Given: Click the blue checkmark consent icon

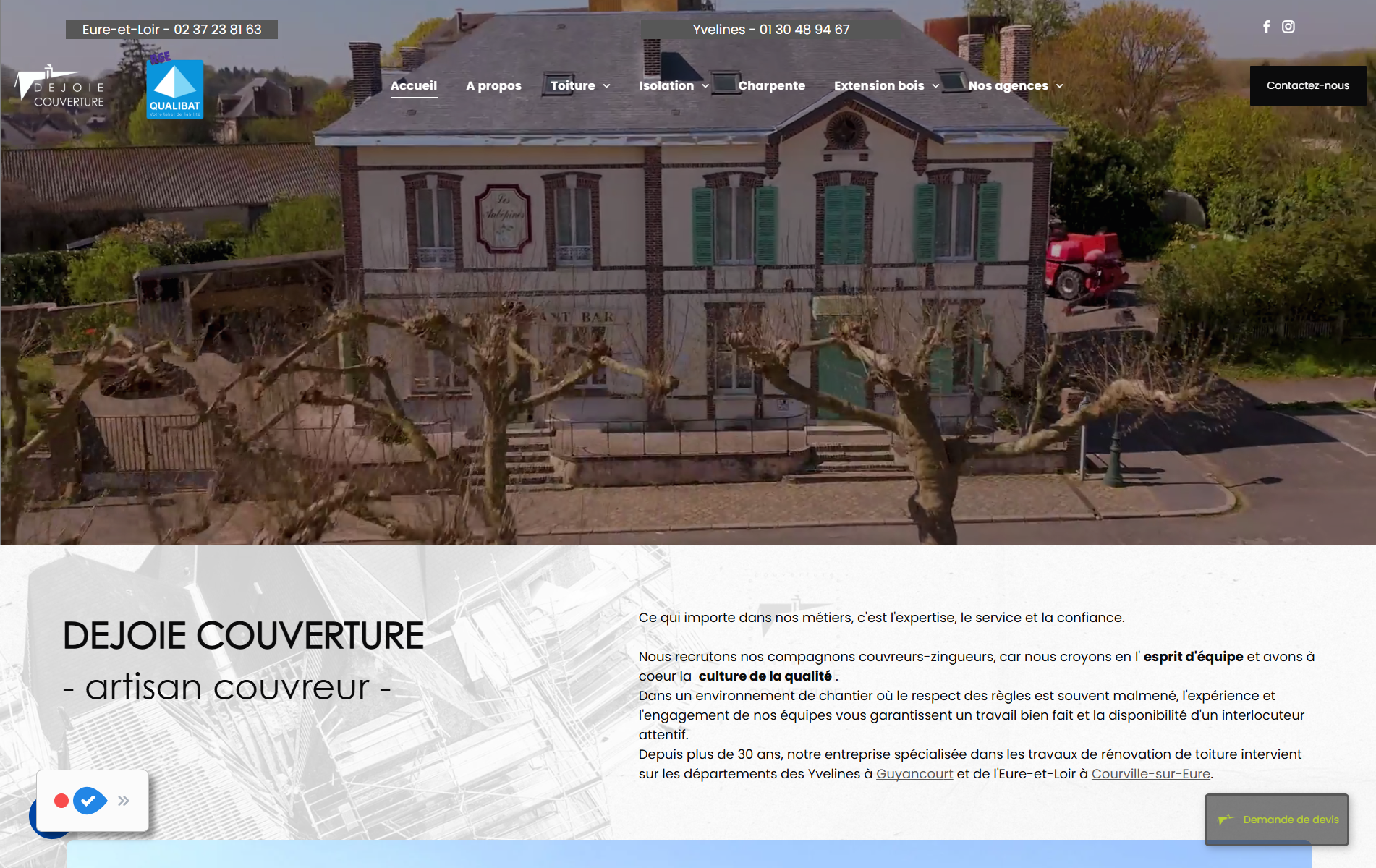Looking at the screenshot, I should tap(90, 801).
